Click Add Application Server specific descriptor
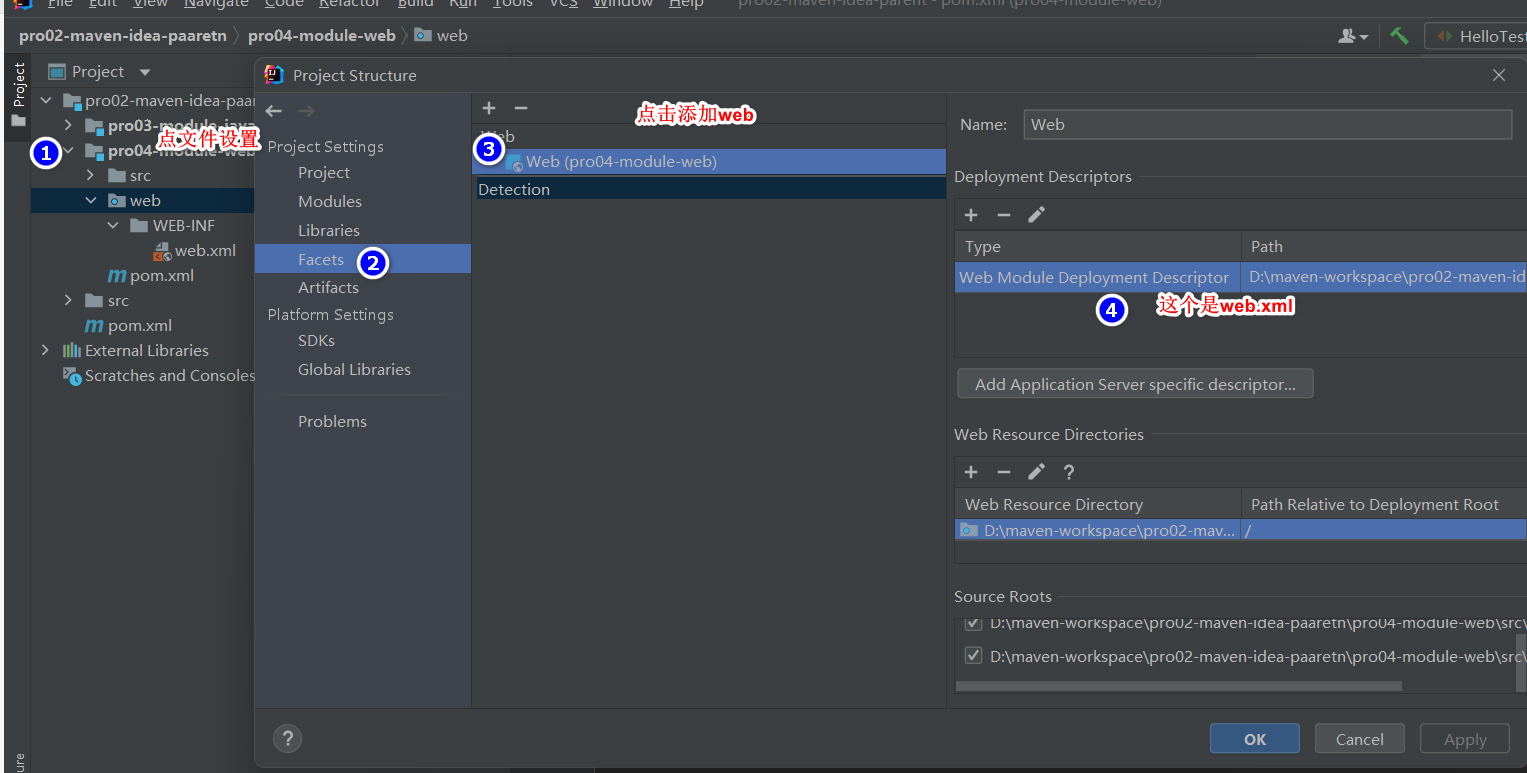Screen dimensions: 1527x773 coord(1135,384)
